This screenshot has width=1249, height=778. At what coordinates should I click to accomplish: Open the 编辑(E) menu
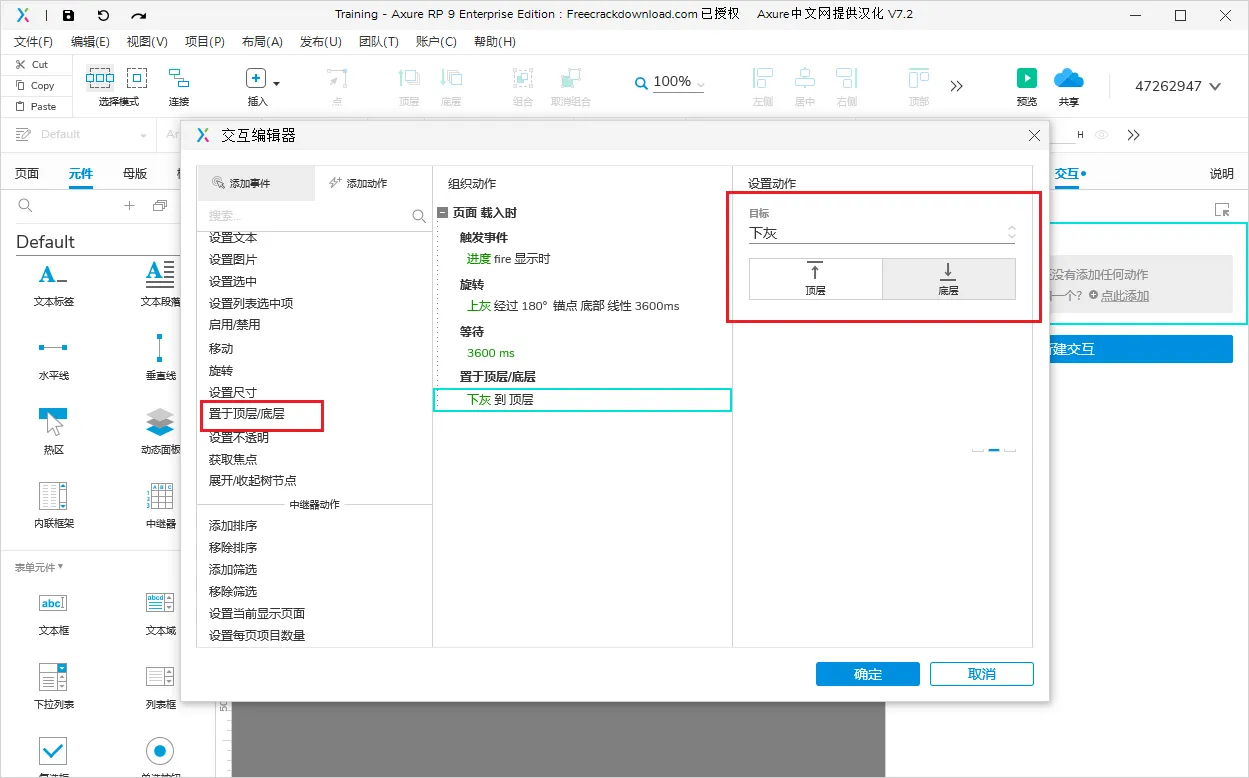[x=91, y=42]
